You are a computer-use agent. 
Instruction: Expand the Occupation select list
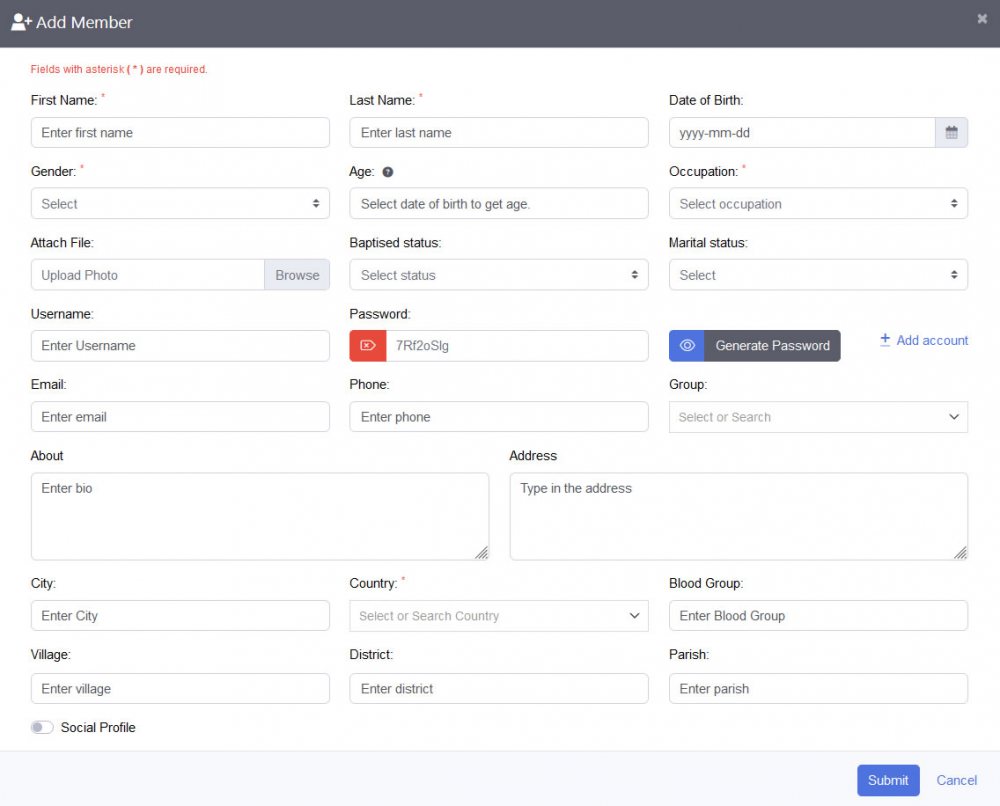(818, 204)
